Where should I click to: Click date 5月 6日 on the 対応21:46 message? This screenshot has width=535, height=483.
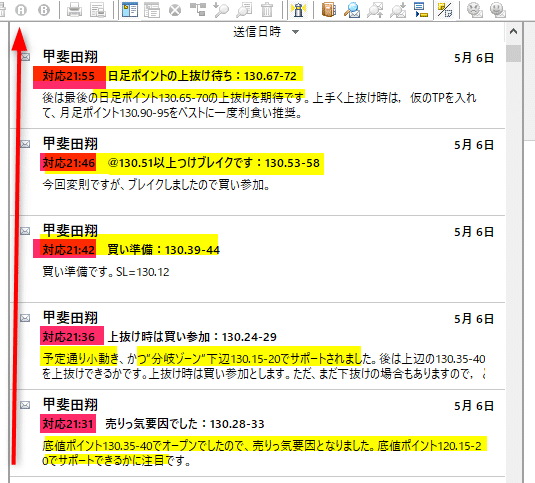474,145
